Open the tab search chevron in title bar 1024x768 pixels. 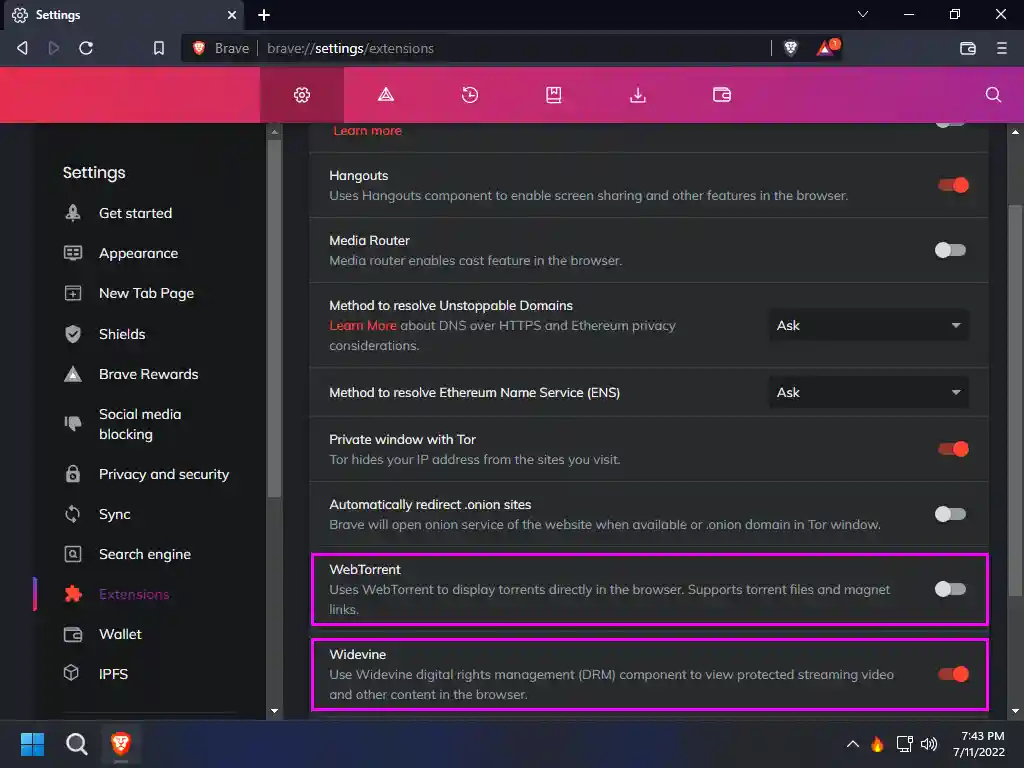click(863, 14)
